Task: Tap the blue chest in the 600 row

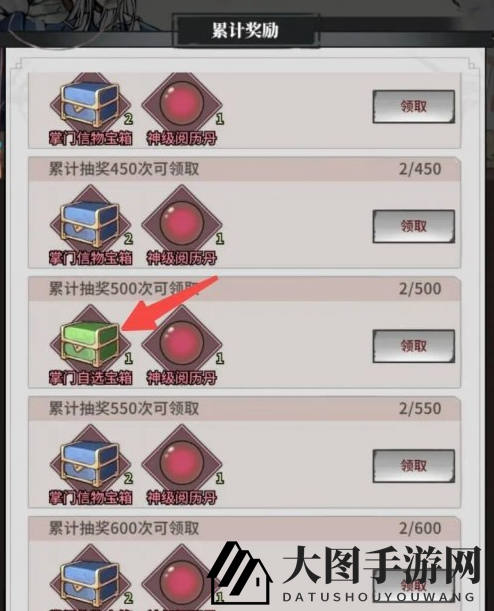Action: (x=90, y=577)
